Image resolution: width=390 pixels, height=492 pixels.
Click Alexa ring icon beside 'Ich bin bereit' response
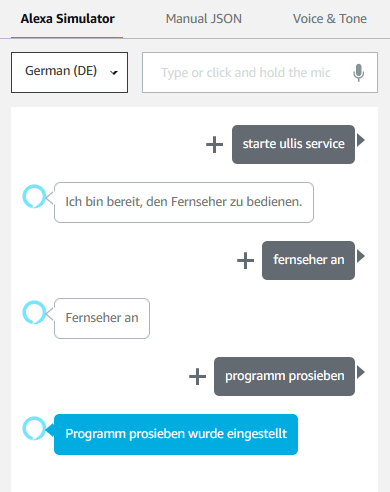click(x=34, y=196)
